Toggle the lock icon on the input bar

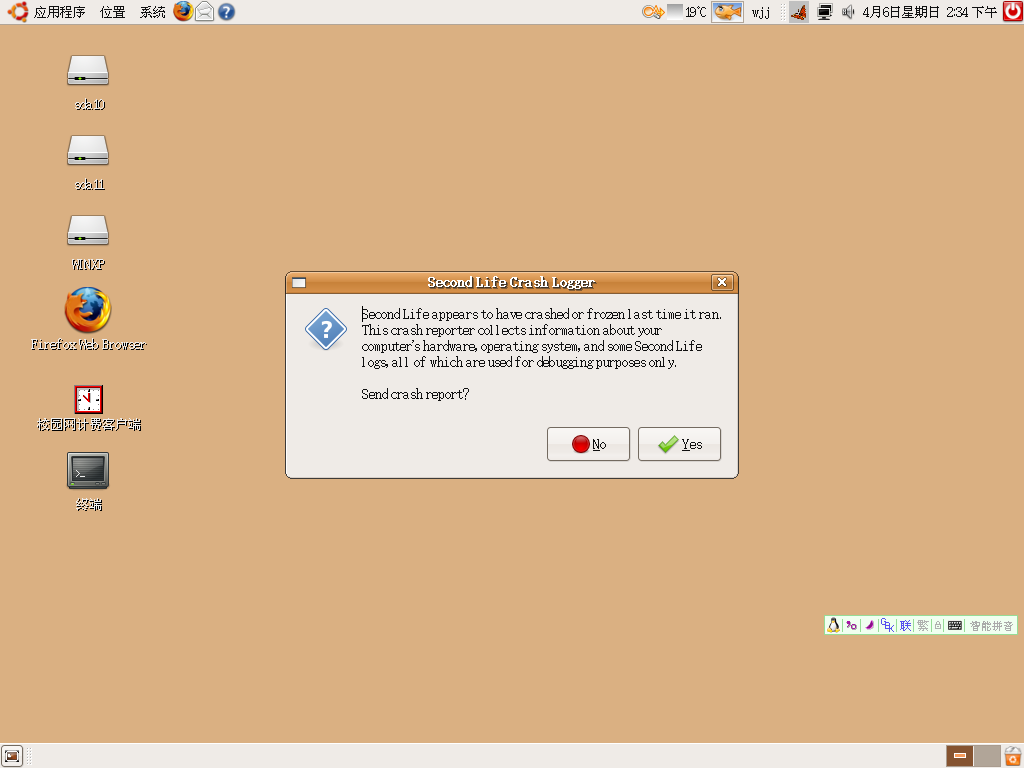point(938,626)
